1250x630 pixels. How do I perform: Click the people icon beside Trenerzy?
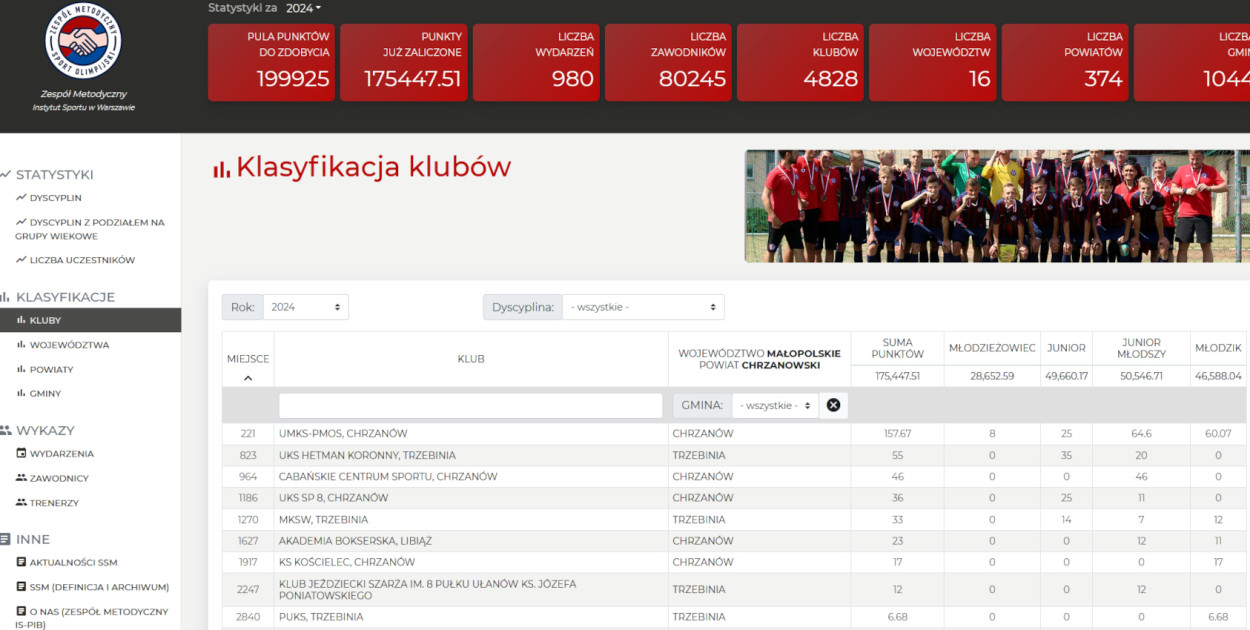coord(21,502)
